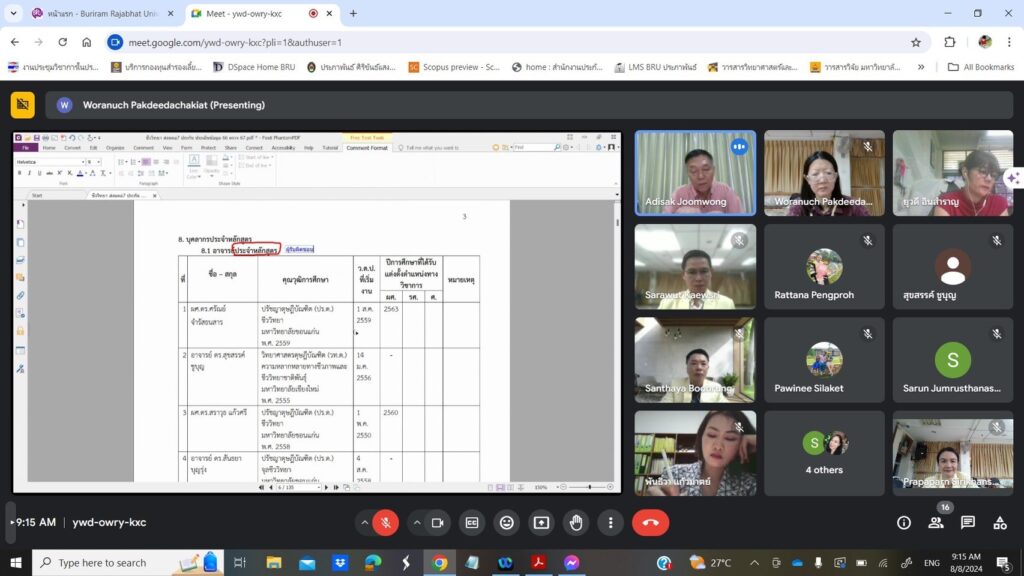The height and width of the screenshot is (576, 1024).
Task: Click the File menu in shared PDF
Action: (x=25, y=148)
